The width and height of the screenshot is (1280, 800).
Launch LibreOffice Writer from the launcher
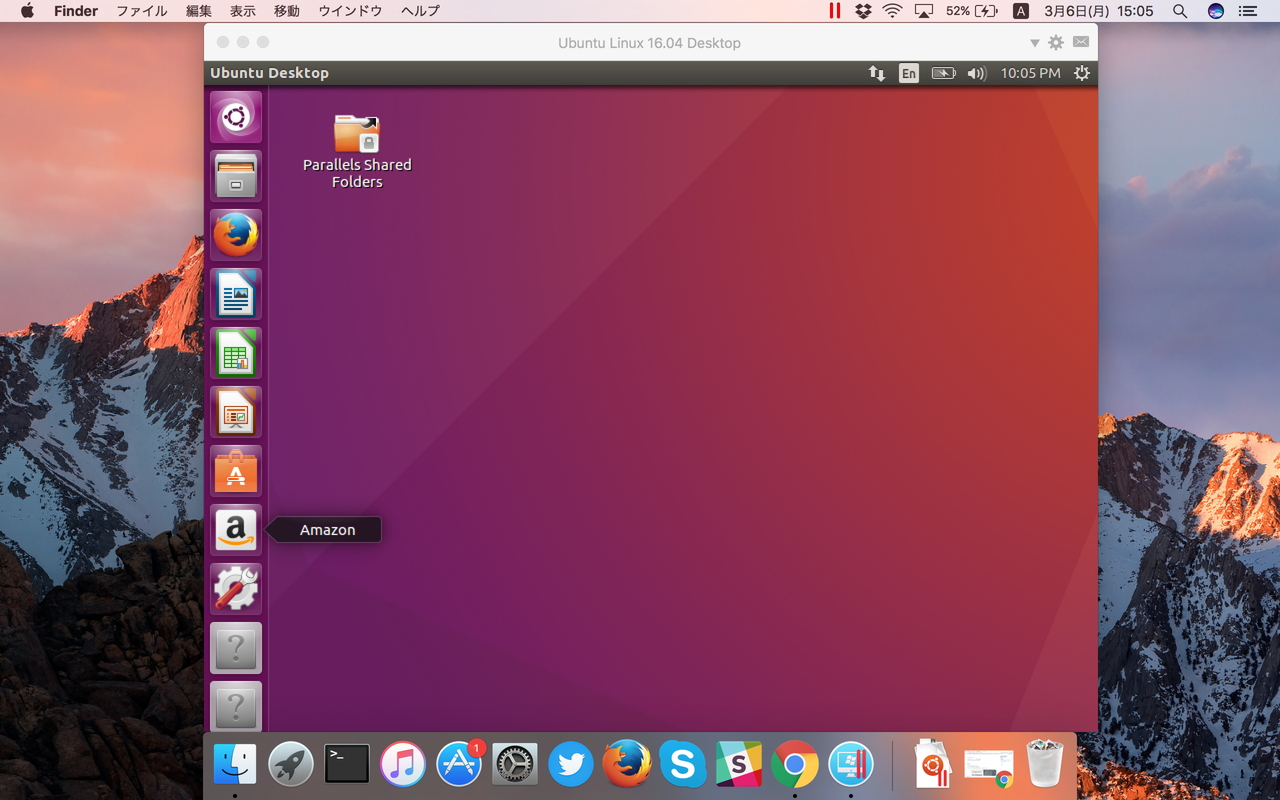[x=236, y=294]
